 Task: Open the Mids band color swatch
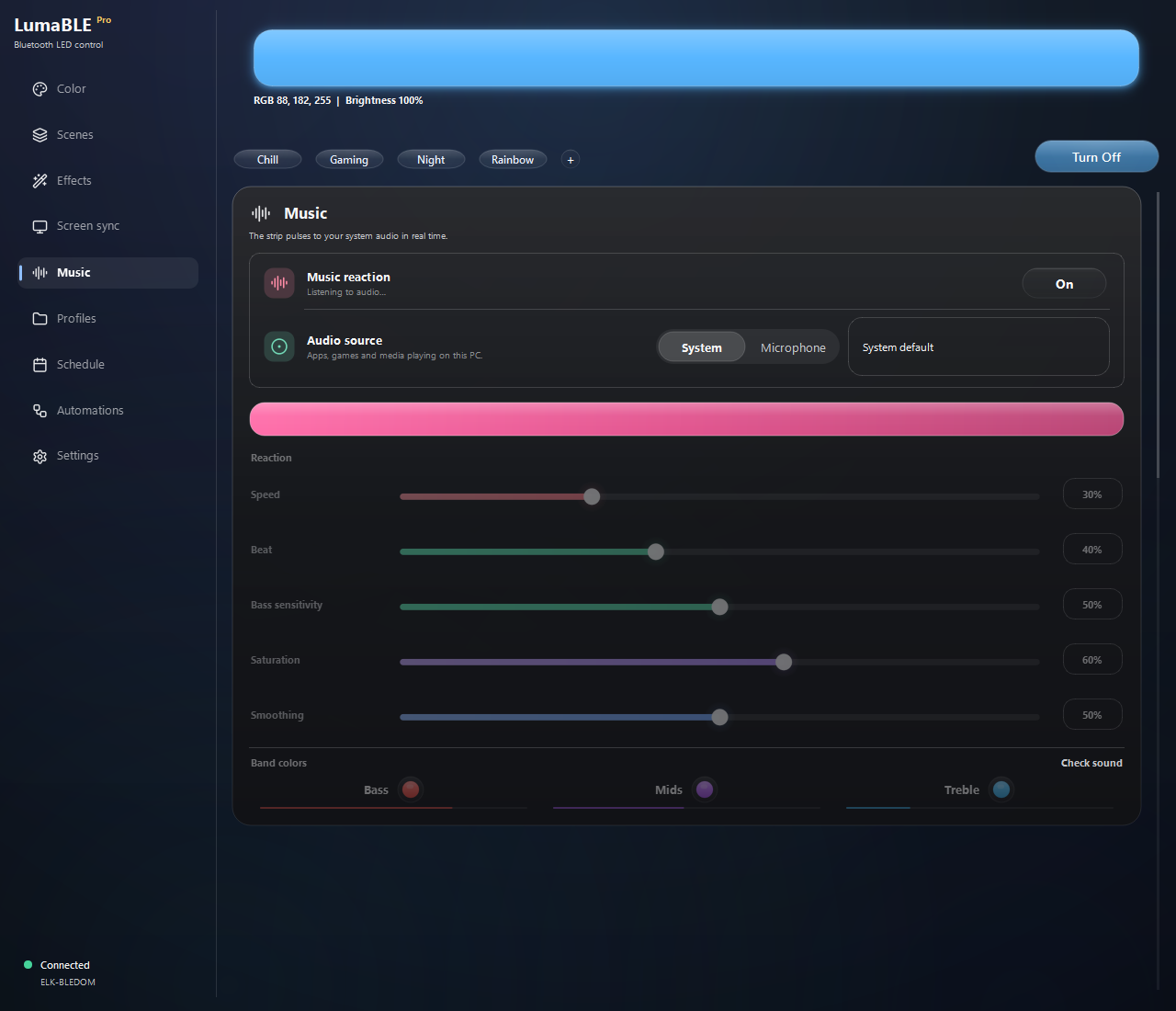point(705,789)
